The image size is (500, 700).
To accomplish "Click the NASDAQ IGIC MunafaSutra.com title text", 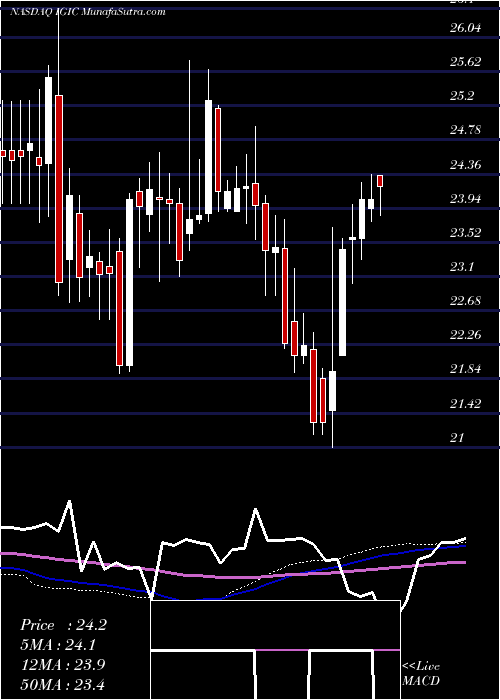I will coord(88,12).
